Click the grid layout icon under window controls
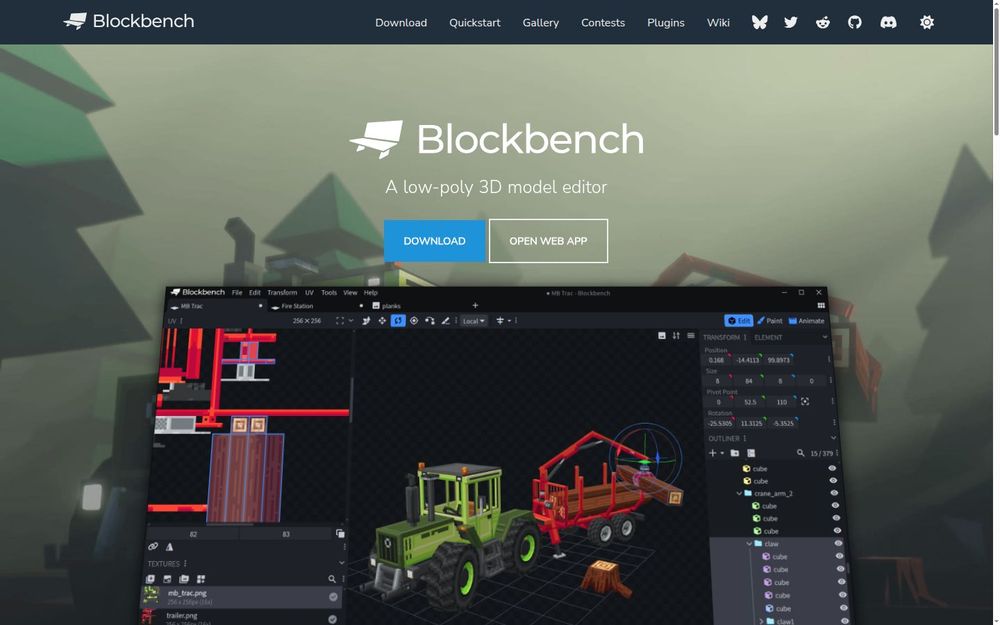This screenshot has width=1000, height=625. (821, 306)
